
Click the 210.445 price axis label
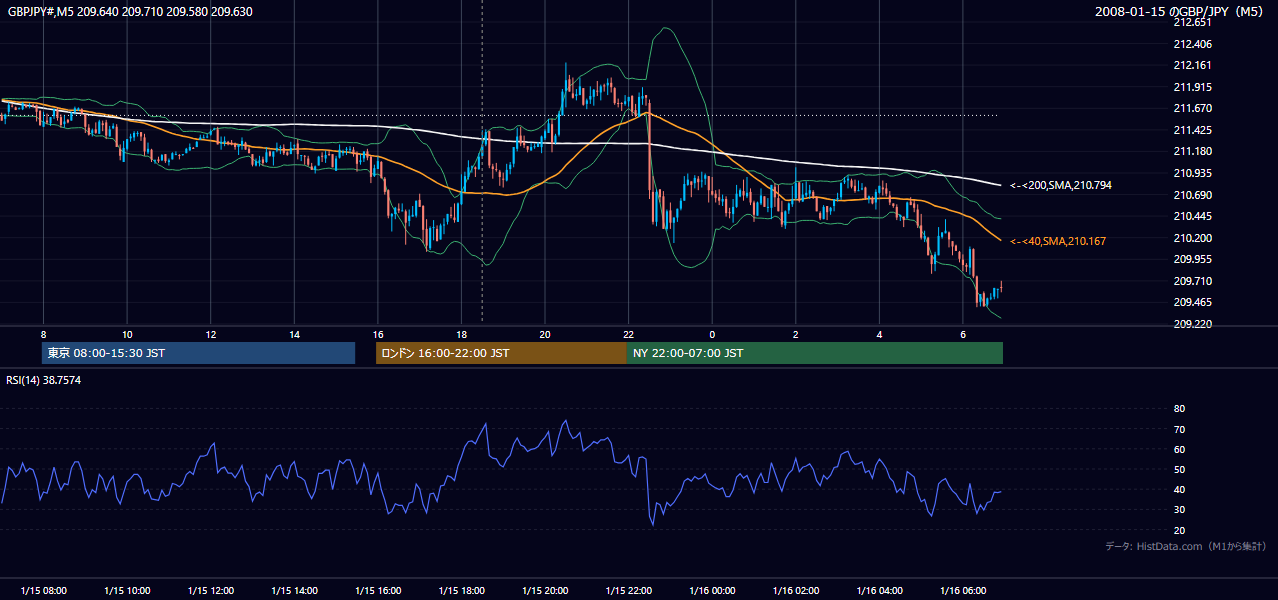(1193, 216)
